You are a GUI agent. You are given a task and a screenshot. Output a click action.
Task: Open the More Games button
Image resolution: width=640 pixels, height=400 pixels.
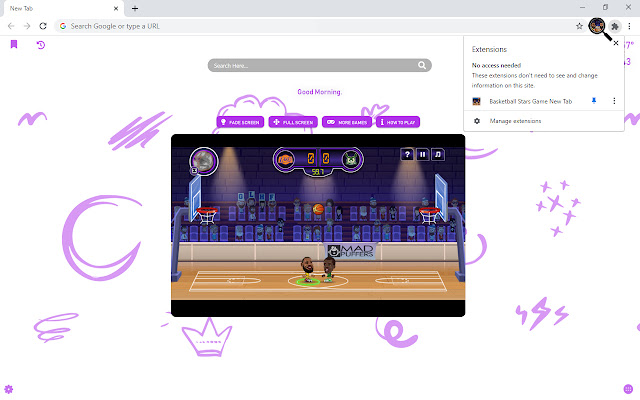347,122
